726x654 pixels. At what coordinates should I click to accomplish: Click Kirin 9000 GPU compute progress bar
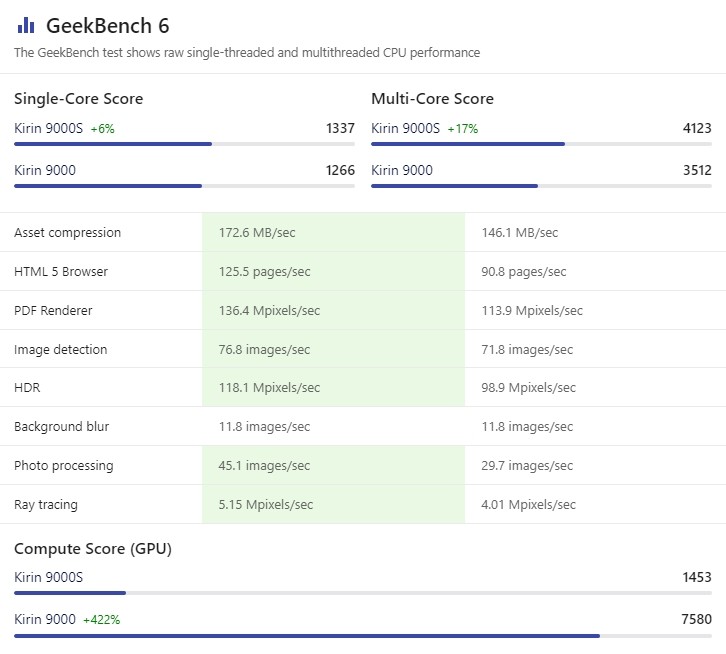click(x=307, y=635)
